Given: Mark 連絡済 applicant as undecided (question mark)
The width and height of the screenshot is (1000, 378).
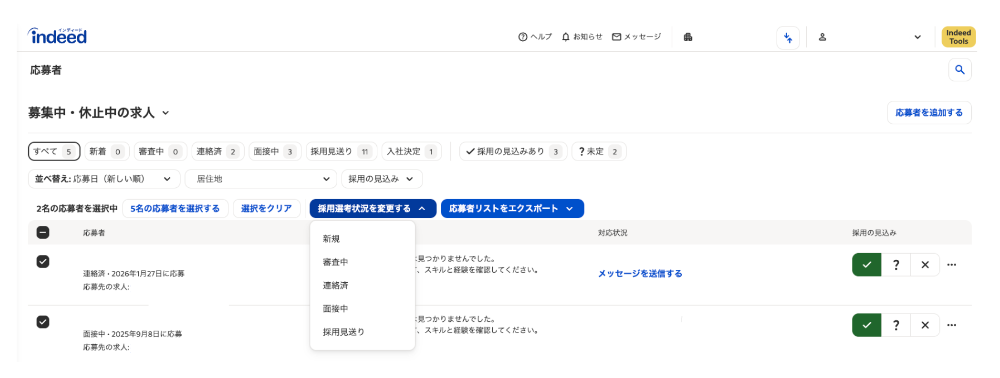Looking at the screenshot, I should [896, 265].
